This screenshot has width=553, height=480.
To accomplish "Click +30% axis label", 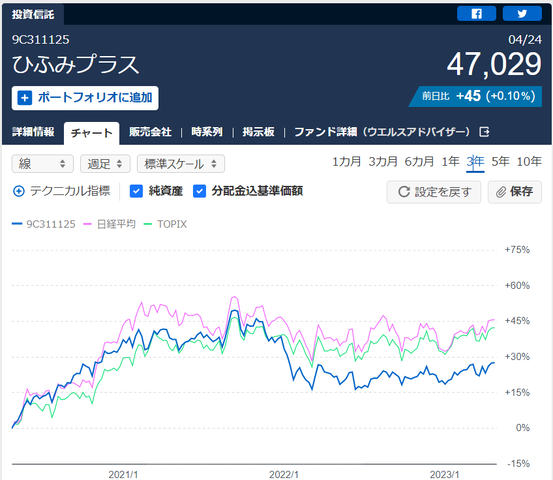I will coord(517,357).
